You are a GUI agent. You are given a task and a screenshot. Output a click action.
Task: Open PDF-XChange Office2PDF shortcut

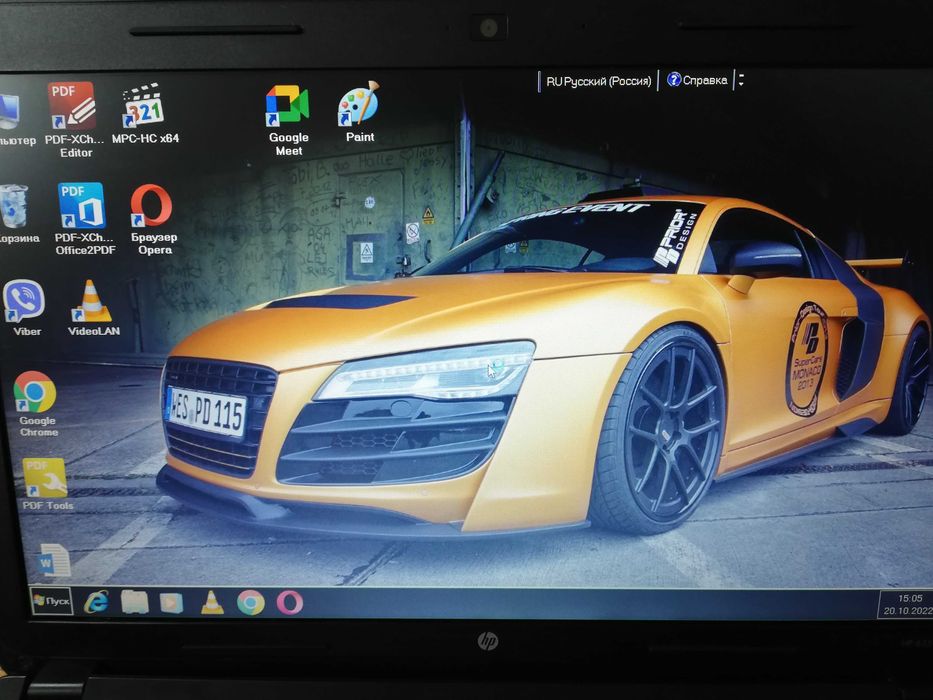coord(84,218)
